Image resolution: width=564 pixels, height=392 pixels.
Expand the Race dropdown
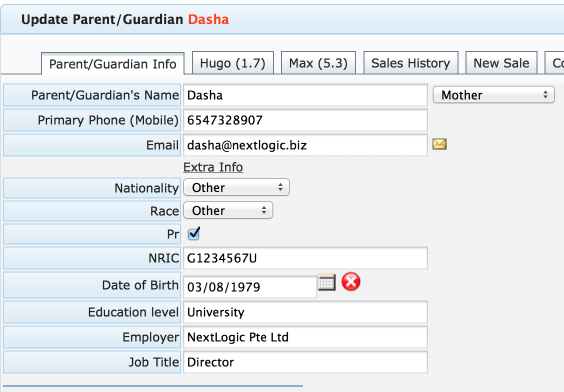pos(228,210)
